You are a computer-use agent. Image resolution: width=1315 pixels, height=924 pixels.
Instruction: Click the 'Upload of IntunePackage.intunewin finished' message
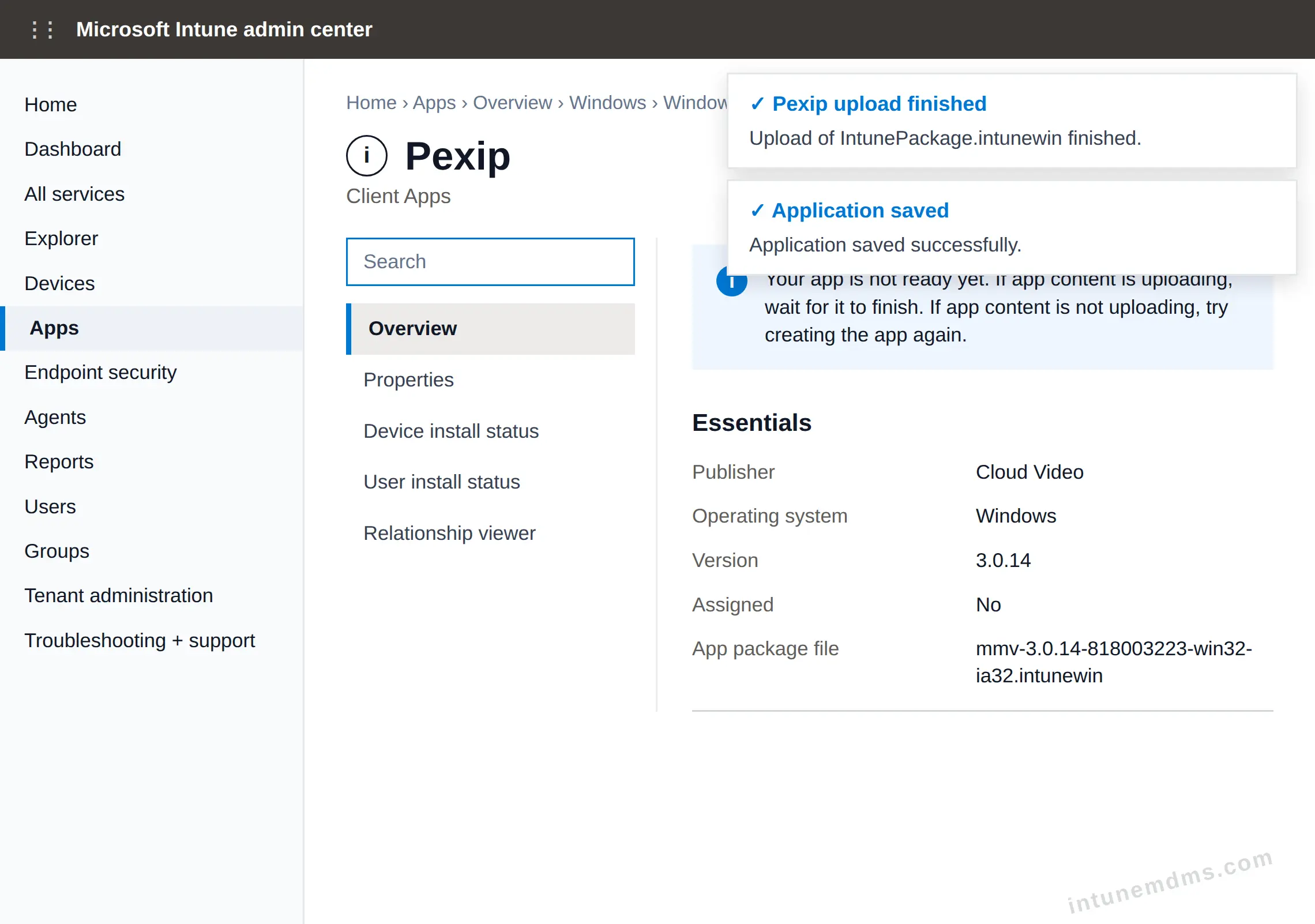(945, 138)
